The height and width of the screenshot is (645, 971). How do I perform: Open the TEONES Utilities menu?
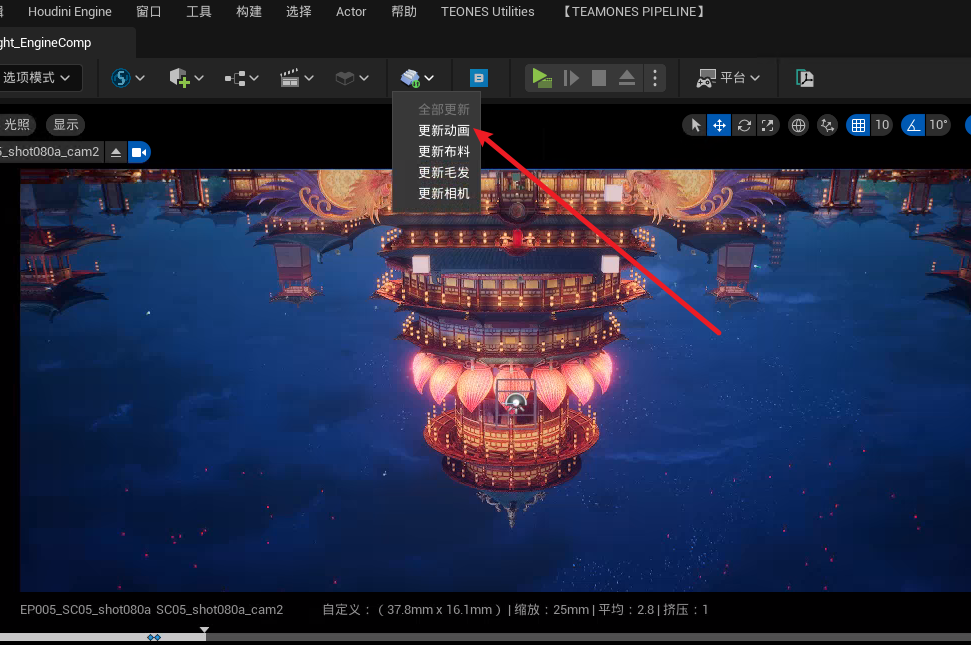coord(487,12)
